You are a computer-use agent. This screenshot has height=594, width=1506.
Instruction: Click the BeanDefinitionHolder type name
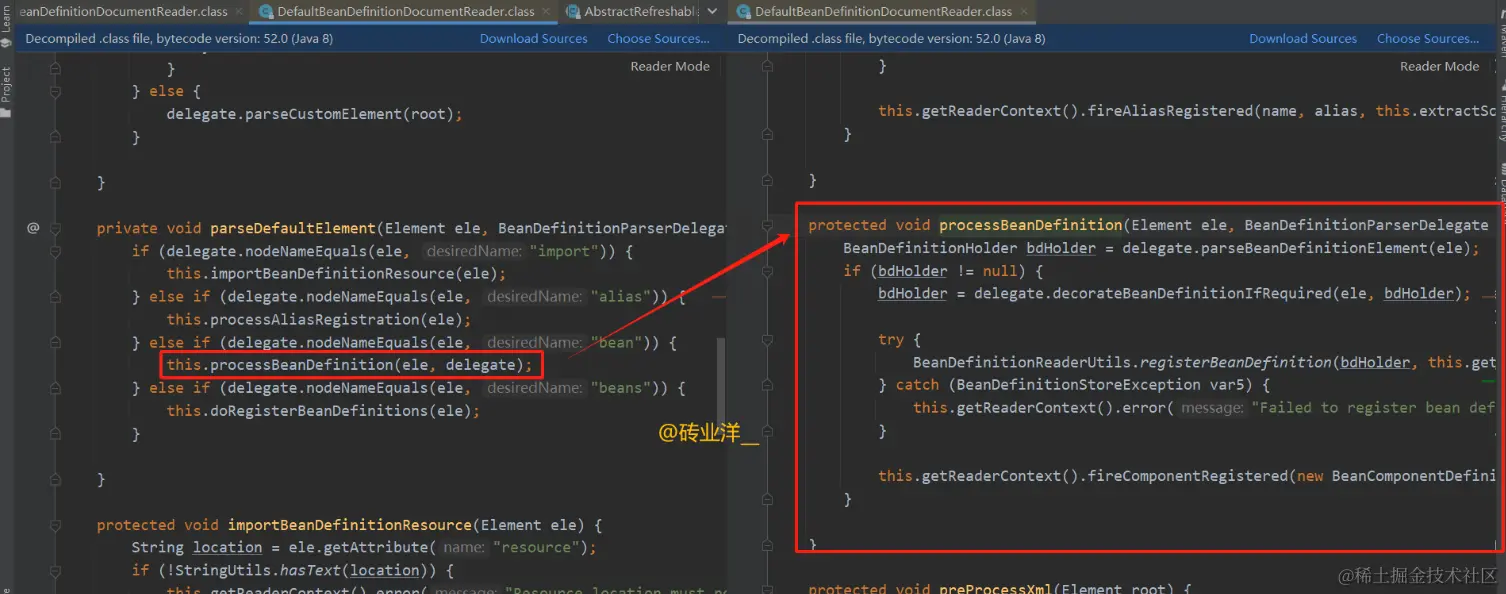point(931,248)
